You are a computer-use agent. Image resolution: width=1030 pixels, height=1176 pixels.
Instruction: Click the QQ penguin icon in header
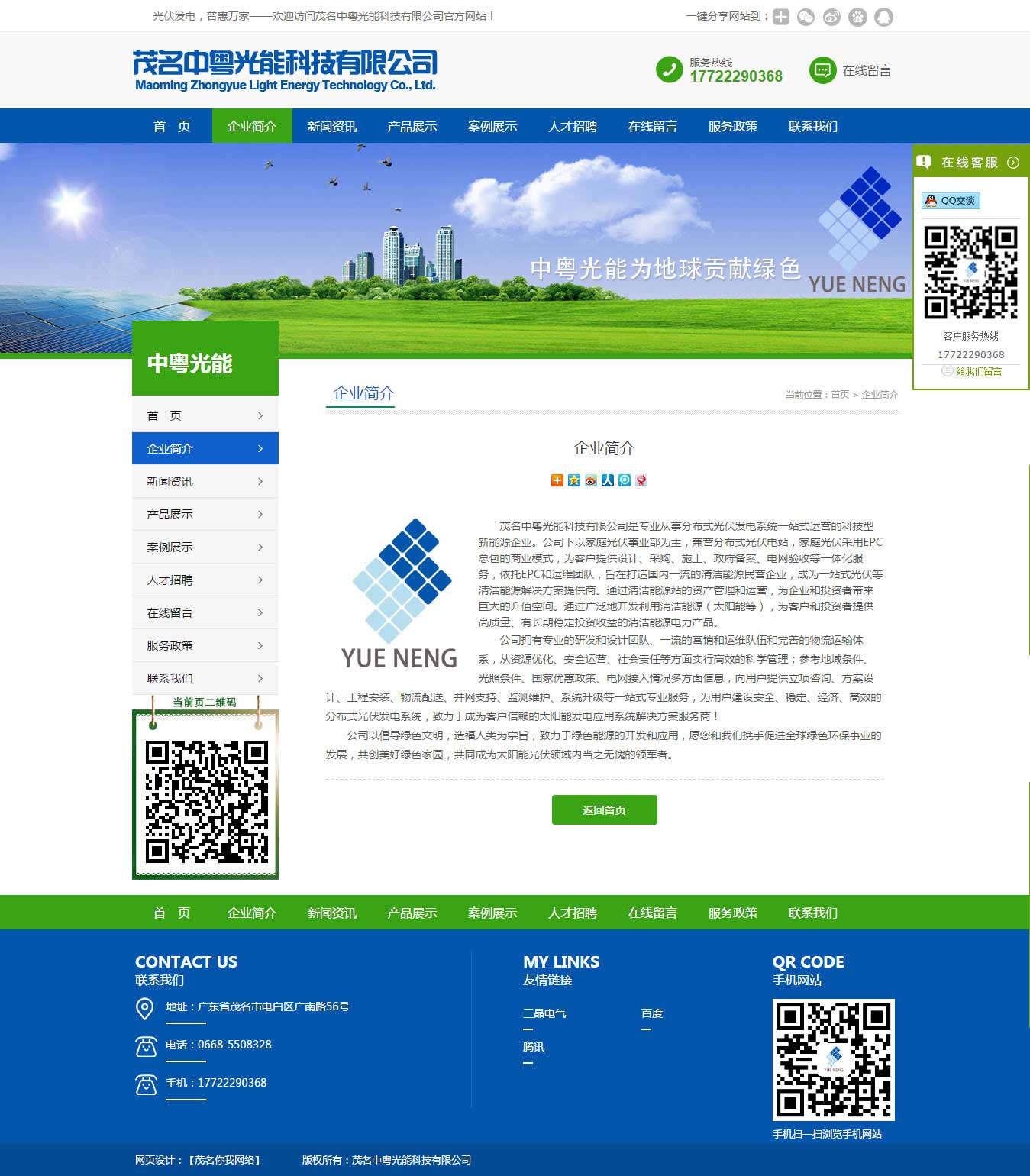click(x=883, y=17)
